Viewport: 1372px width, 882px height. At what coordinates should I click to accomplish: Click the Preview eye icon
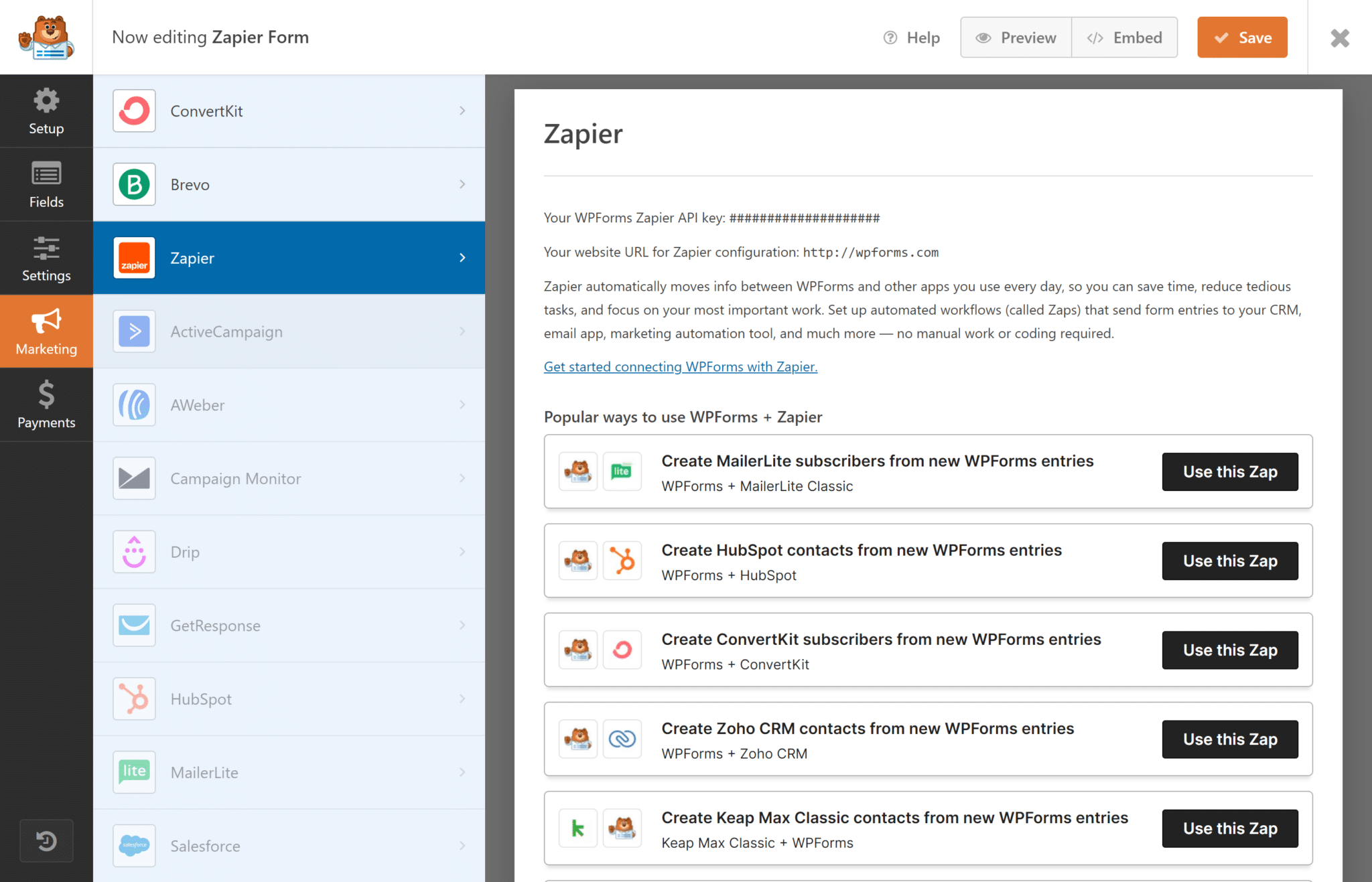pos(983,38)
